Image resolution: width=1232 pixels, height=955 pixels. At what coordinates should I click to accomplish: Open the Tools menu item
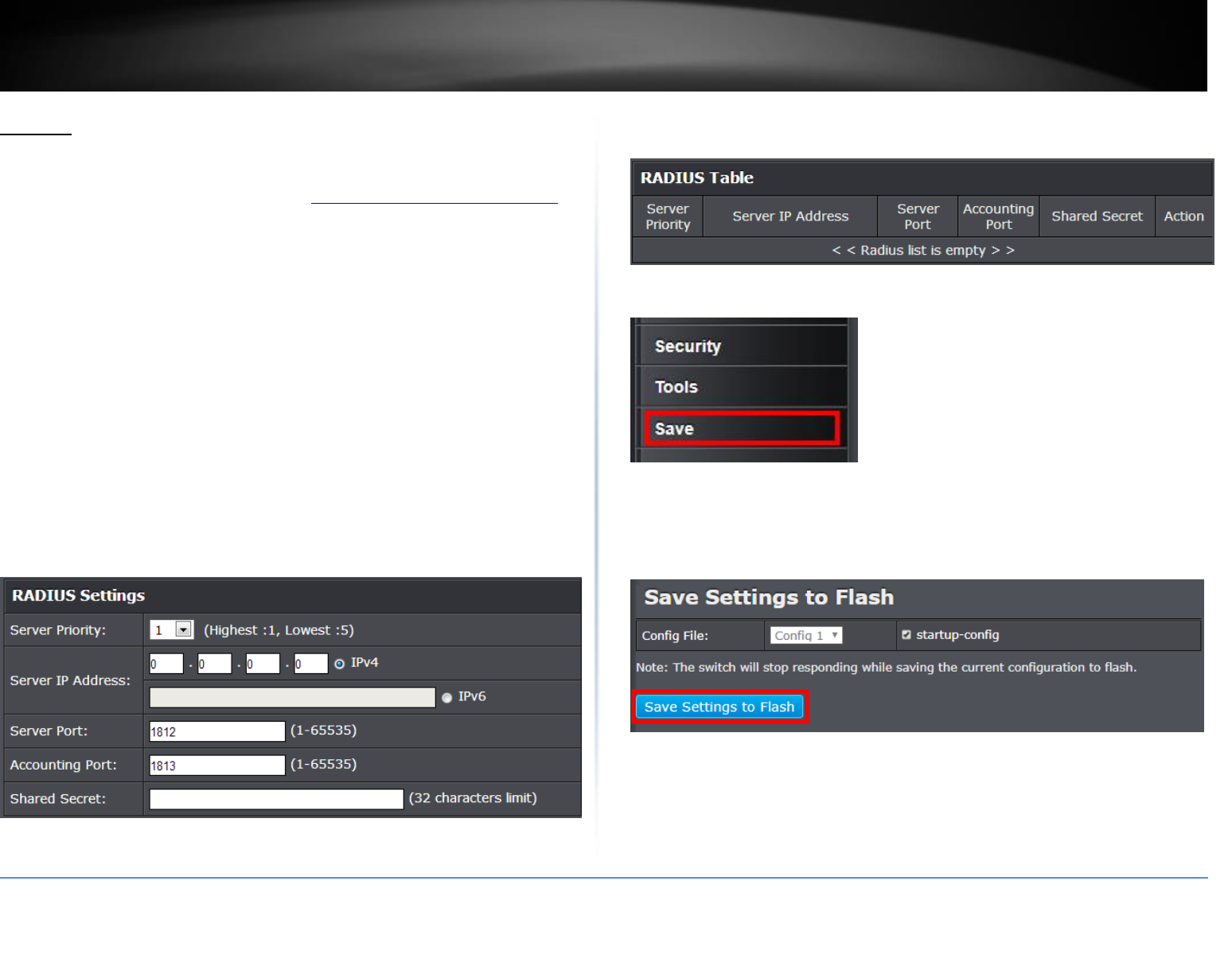744,387
